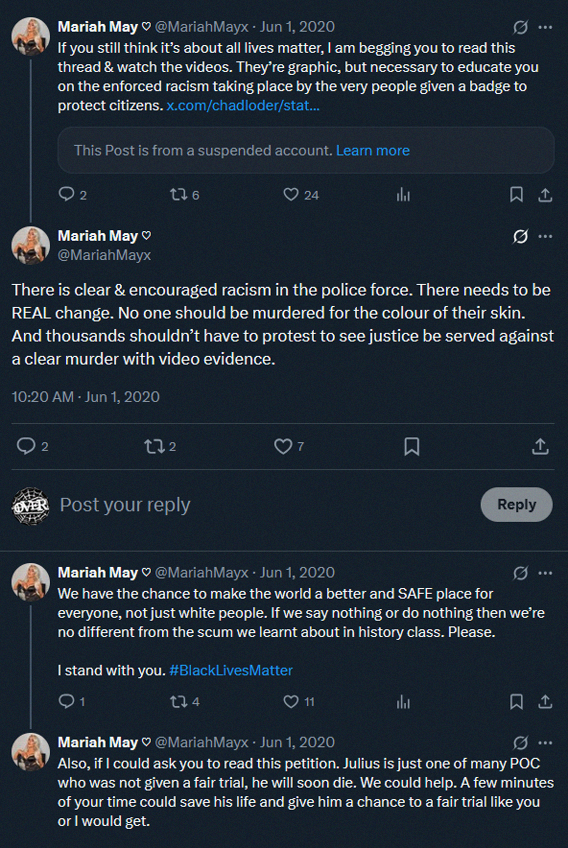Click Learn more about suspended account
The height and width of the screenshot is (848, 568).
coord(373,150)
